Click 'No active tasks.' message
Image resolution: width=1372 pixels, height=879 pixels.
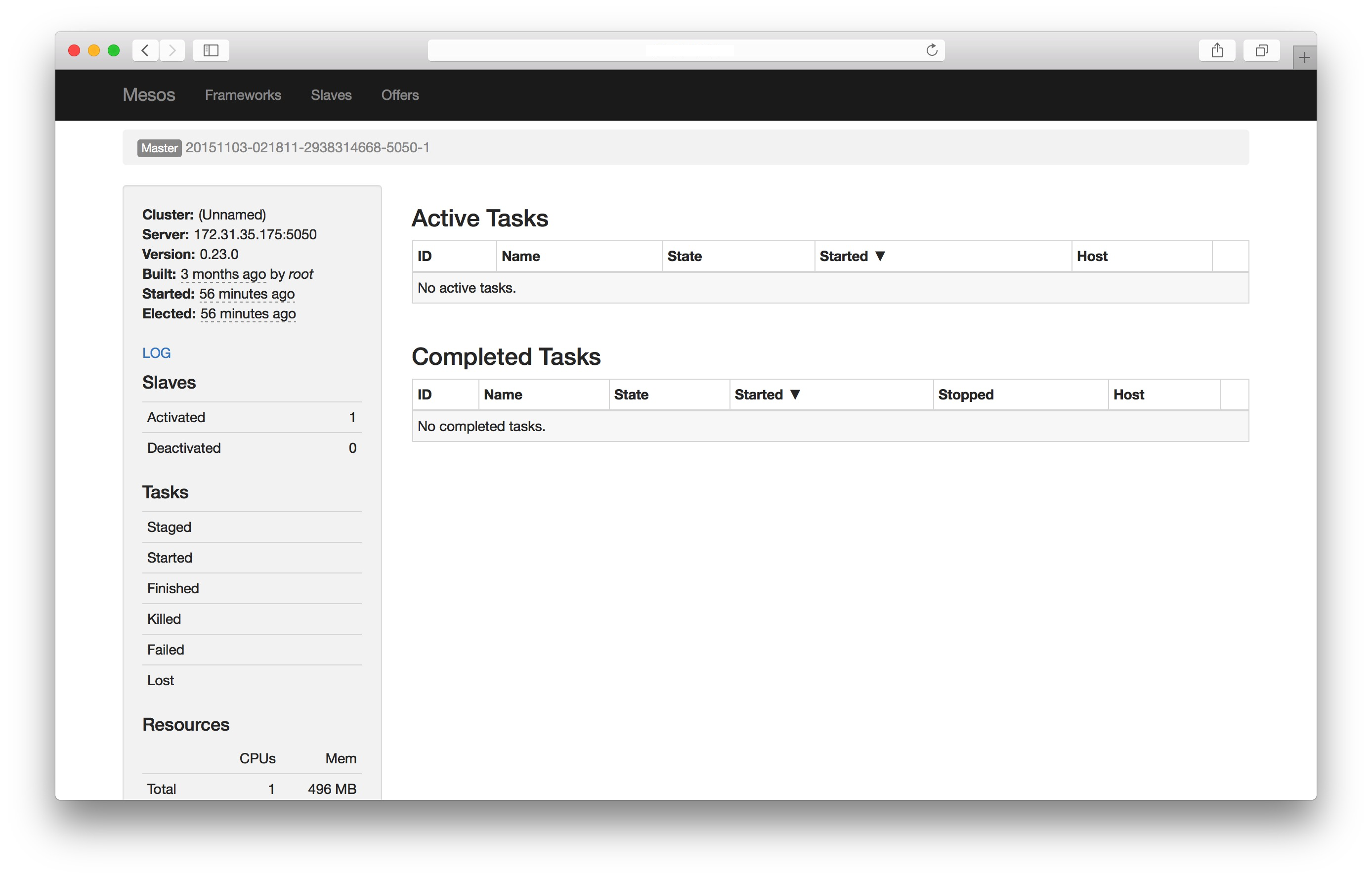click(467, 288)
